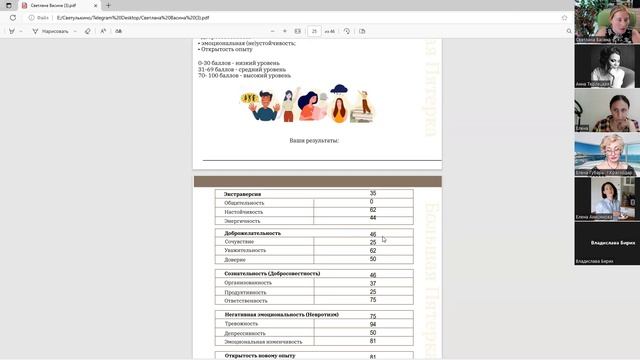The height and width of the screenshot is (360, 640).
Task: Click the Открытость новому опыту header
Action: 260,356
